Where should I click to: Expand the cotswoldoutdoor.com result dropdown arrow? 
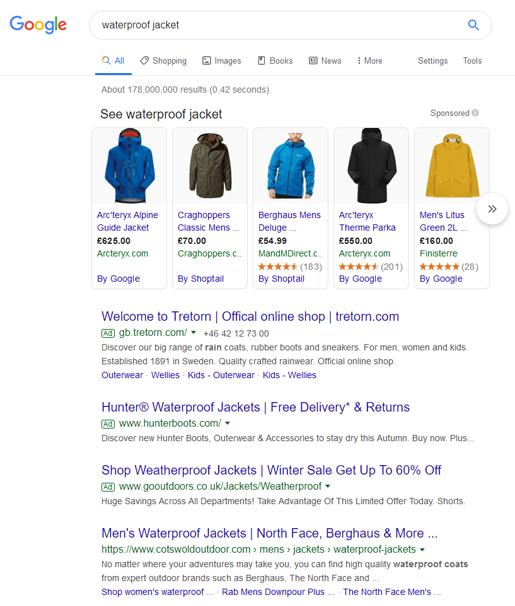click(x=422, y=549)
